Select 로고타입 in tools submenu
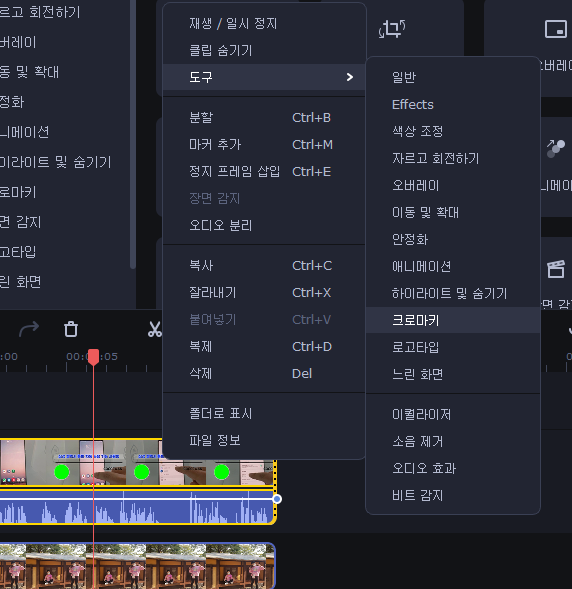572x589 pixels. pyautogui.click(x=453, y=347)
